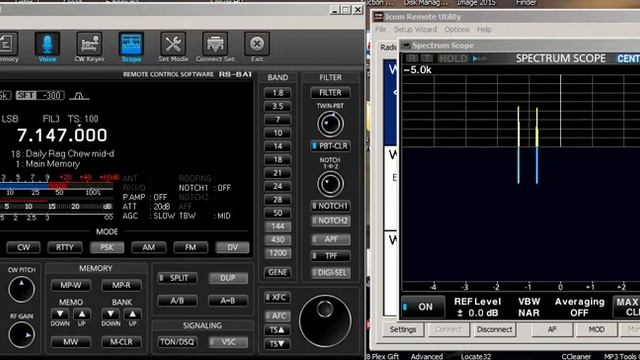Click TS down tuning step button

pos(277,344)
